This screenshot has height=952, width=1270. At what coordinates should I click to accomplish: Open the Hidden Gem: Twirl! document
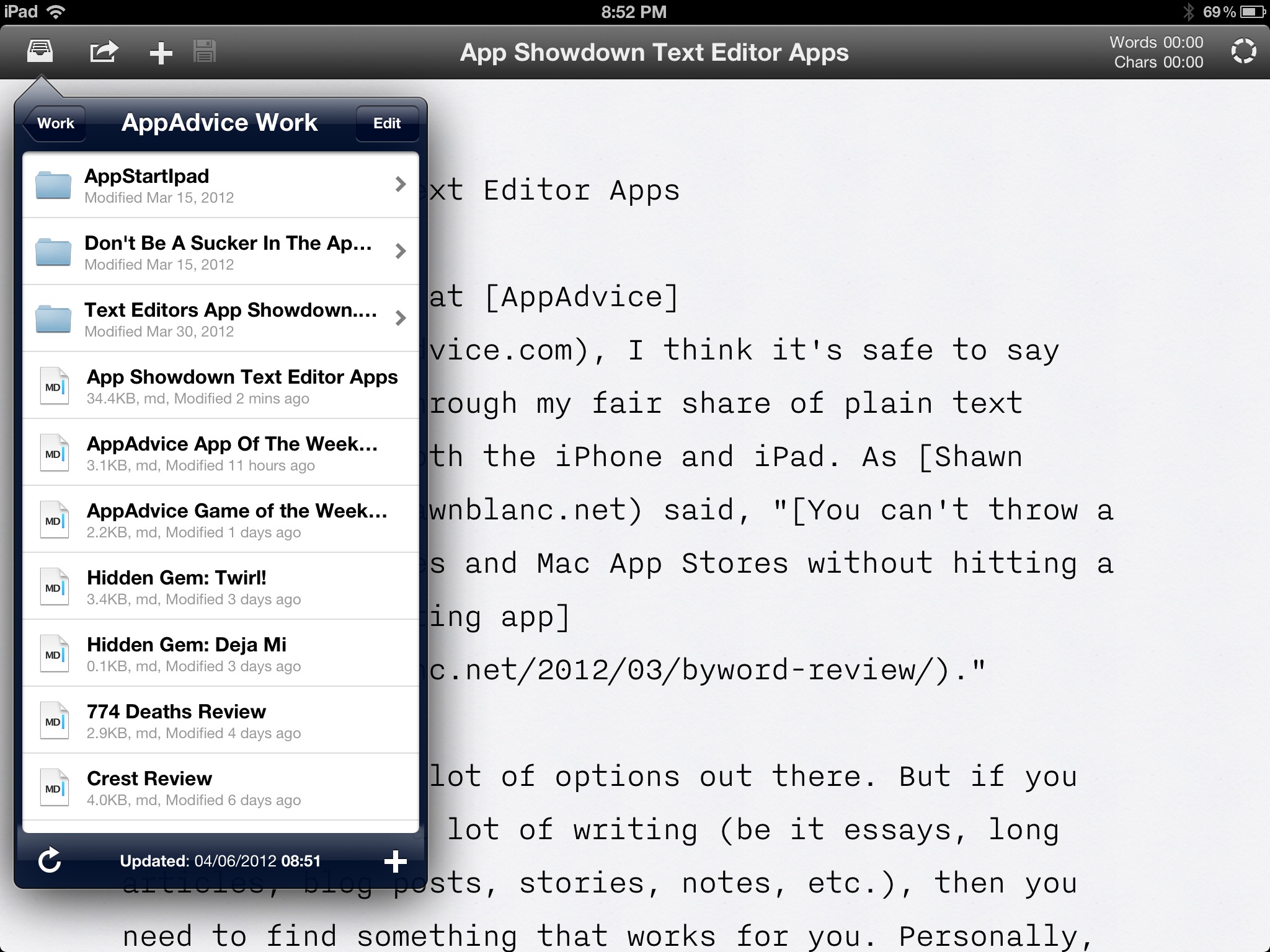click(x=220, y=586)
